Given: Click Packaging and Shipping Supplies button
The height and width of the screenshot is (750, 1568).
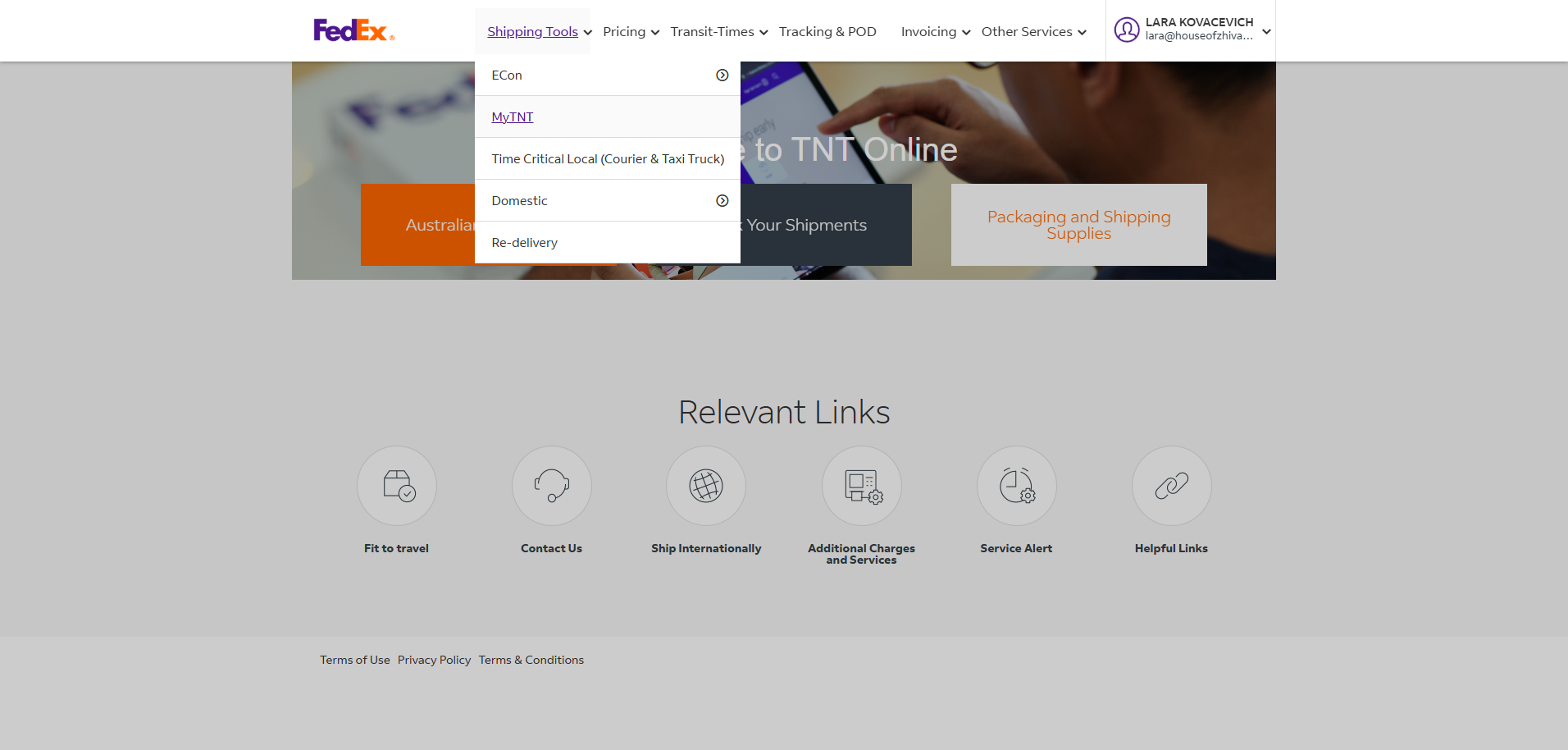Looking at the screenshot, I should click(1078, 225).
